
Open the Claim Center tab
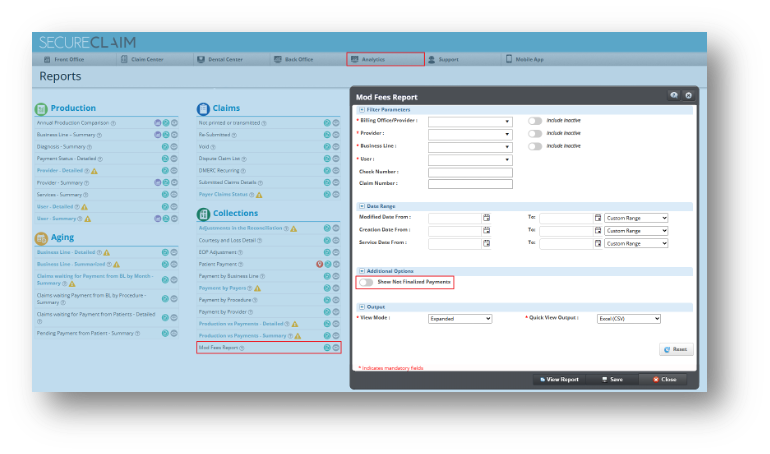(x=143, y=60)
